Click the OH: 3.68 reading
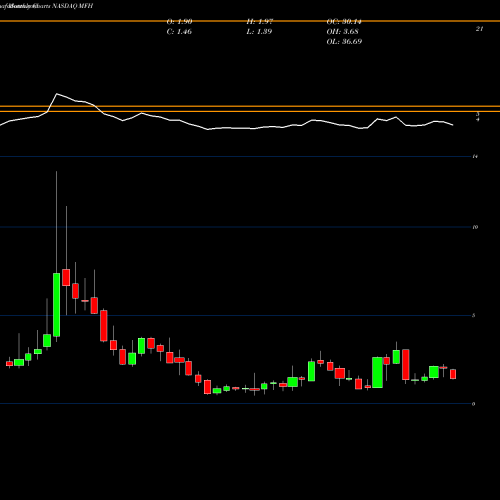 pyautogui.click(x=342, y=32)
